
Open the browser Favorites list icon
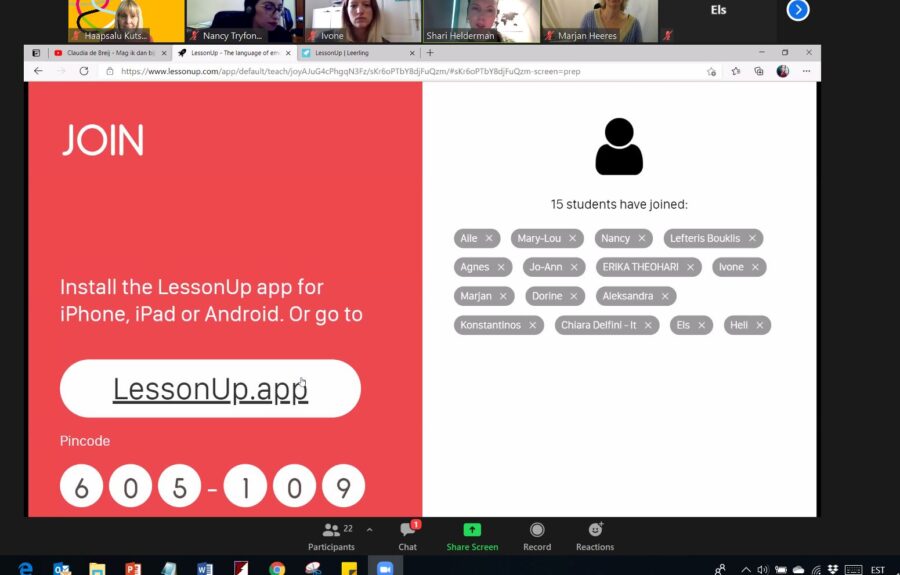(x=735, y=72)
